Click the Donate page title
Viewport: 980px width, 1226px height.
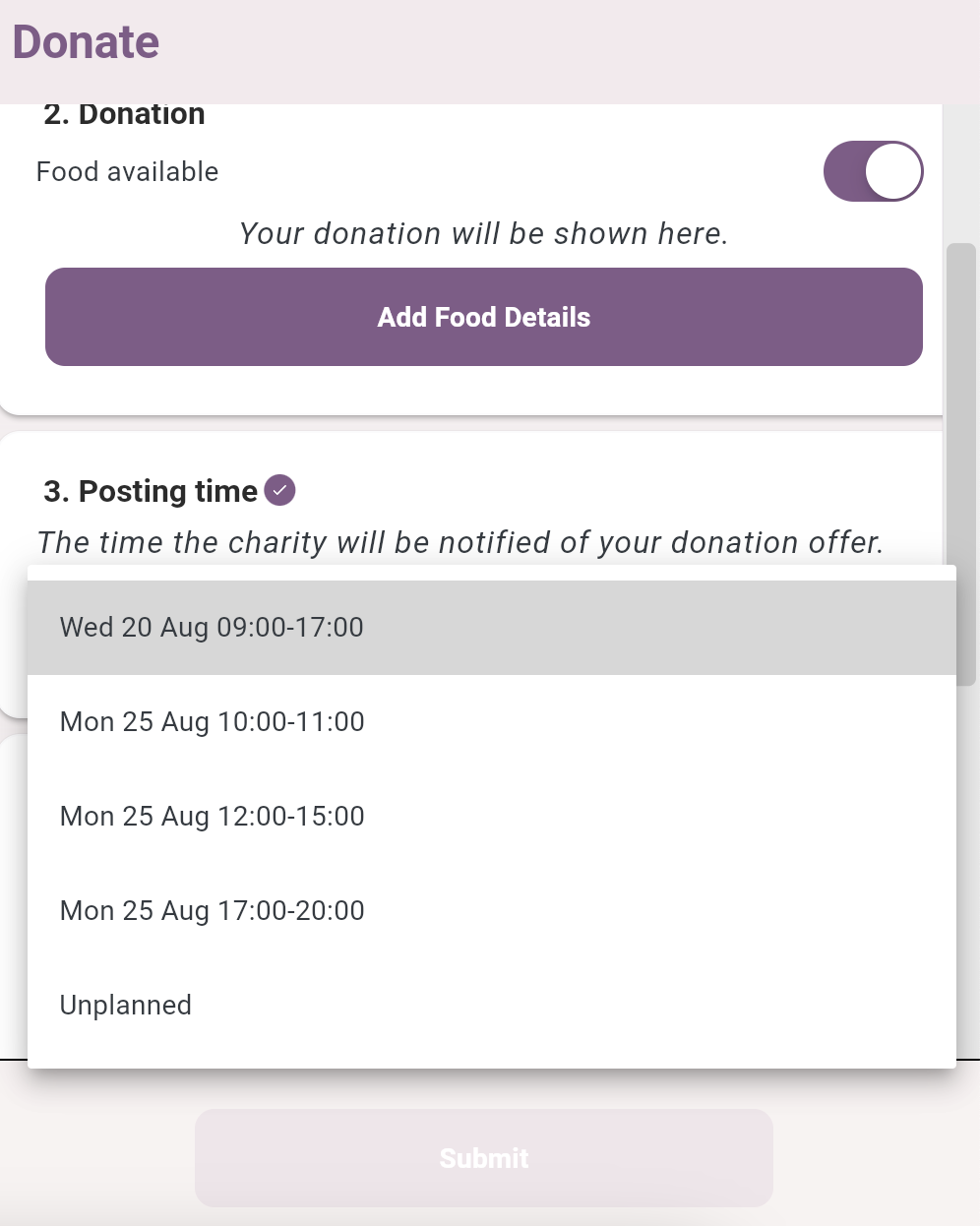click(x=86, y=42)
